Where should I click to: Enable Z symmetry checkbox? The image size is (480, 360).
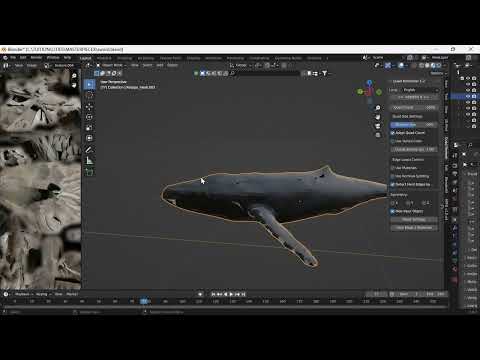point(424,203)
